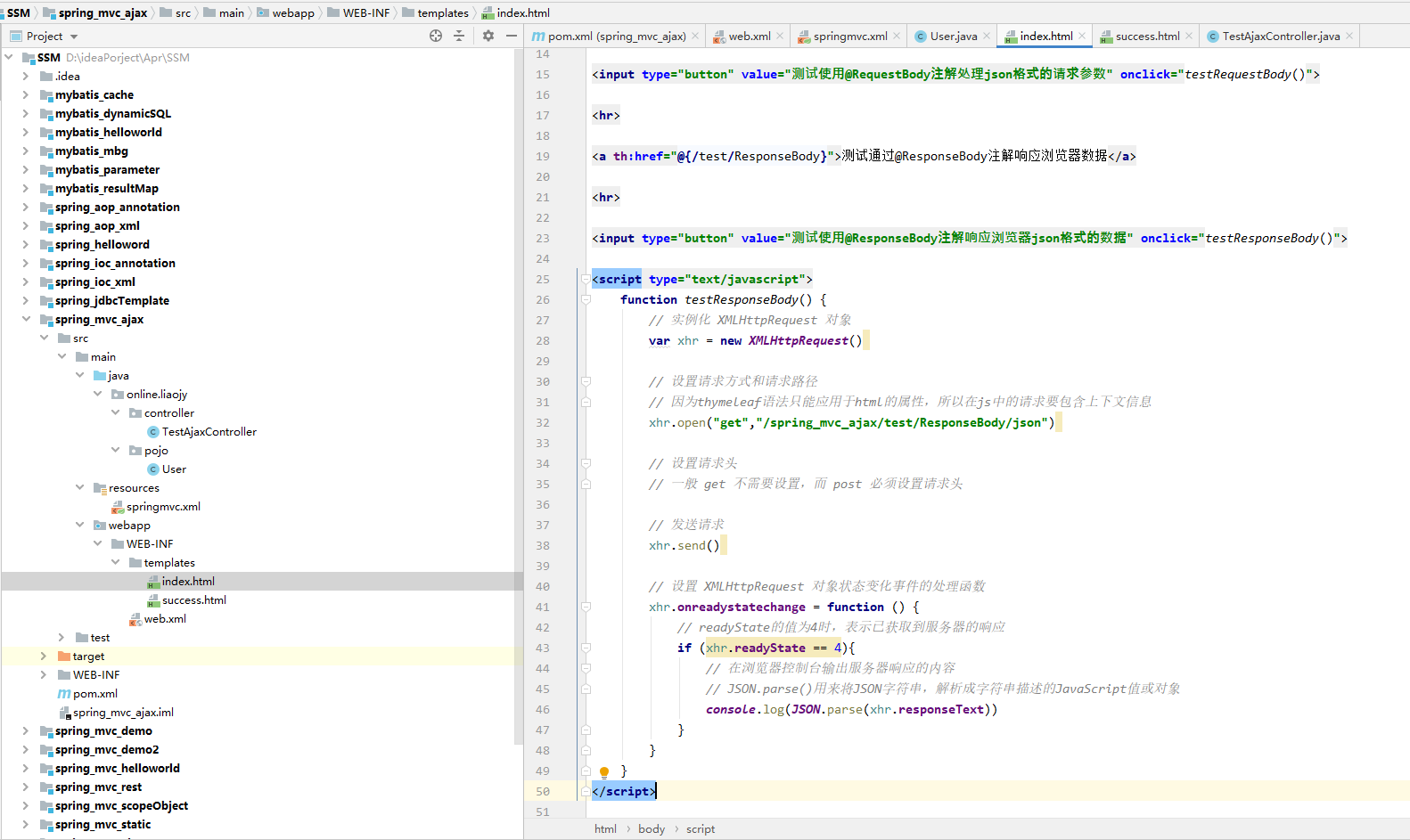This screenshot has width=1410, height=840.
Task: Click the Select Opened File target icon
Action: [x=436, y=36]
